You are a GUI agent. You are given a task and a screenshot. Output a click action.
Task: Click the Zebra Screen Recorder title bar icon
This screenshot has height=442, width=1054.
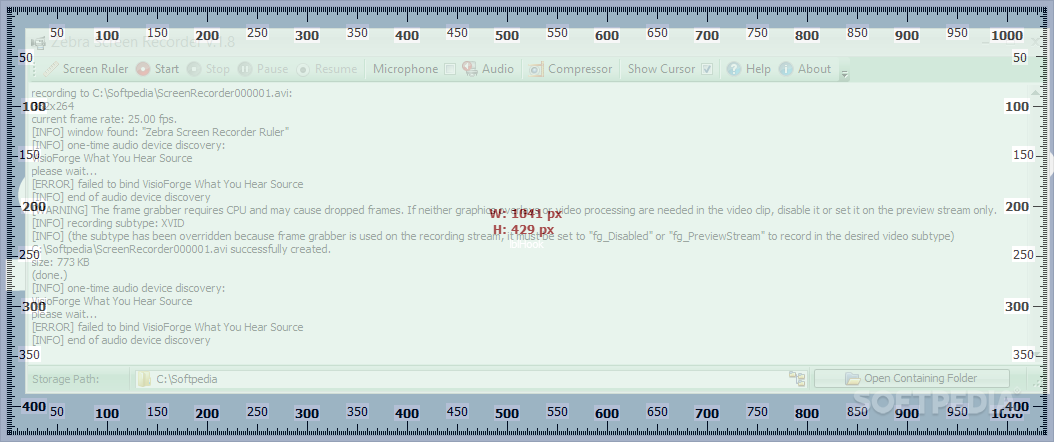pos(39,42)
